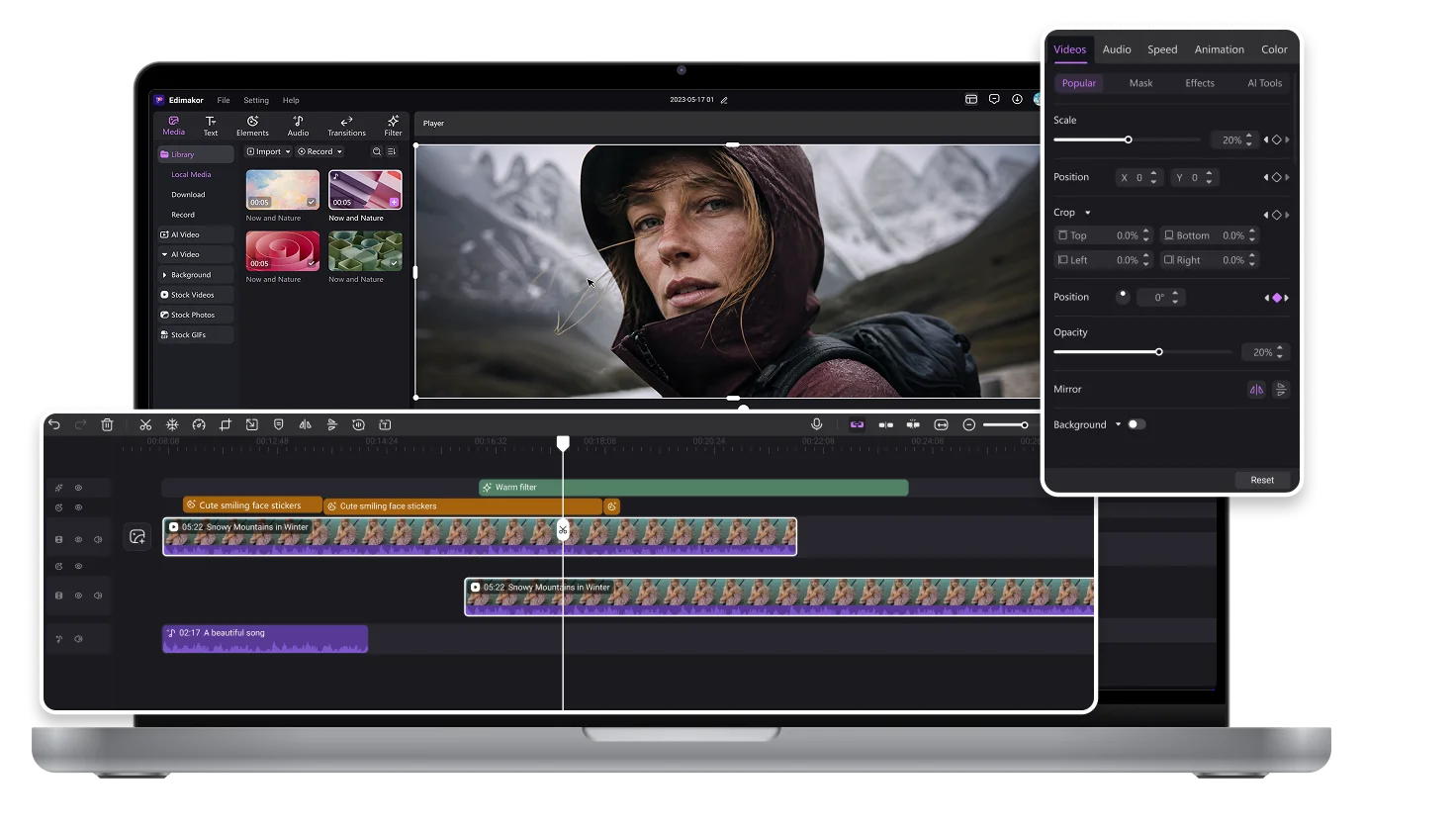Image resolution: width=1456 pixels, height=827 pixels.
Task: Expand the Crop options arrow
Action: (1088, 213)
